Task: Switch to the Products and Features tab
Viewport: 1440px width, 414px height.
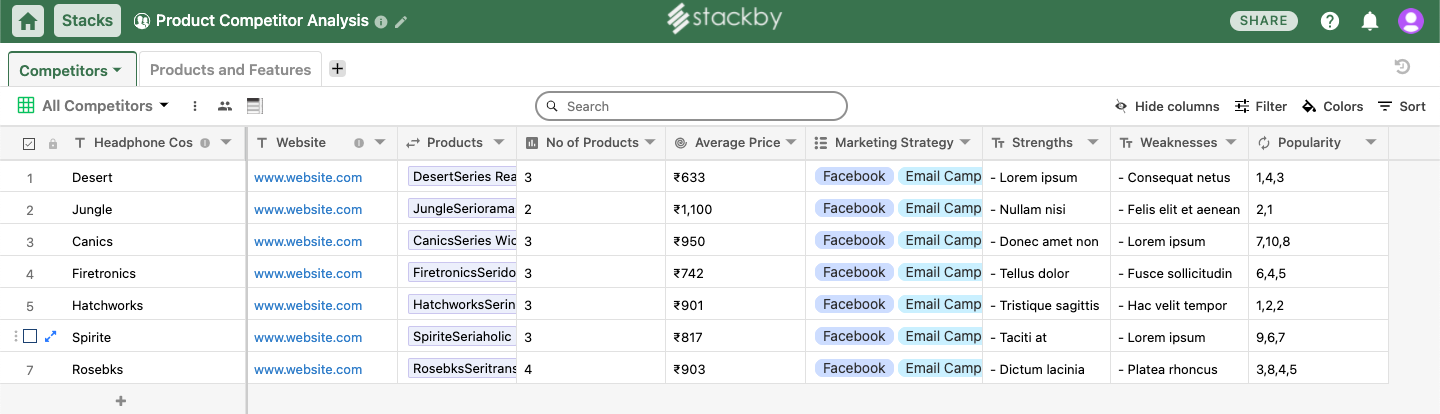Action: coord(230,70)
